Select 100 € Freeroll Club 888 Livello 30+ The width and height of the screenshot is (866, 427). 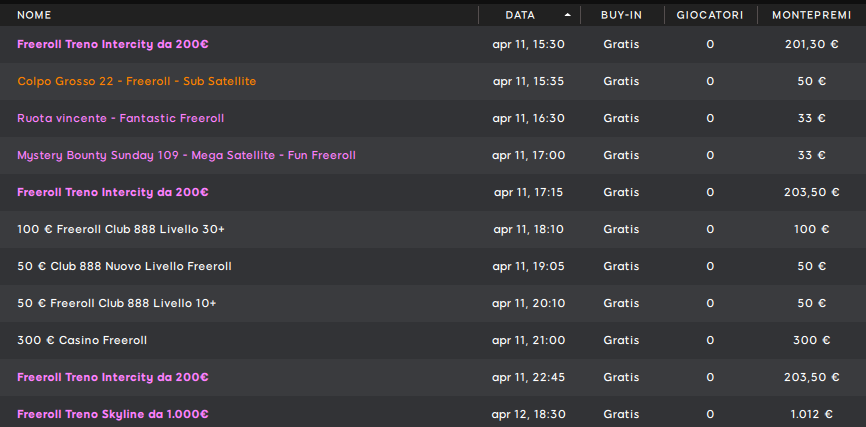pos(121,229)
